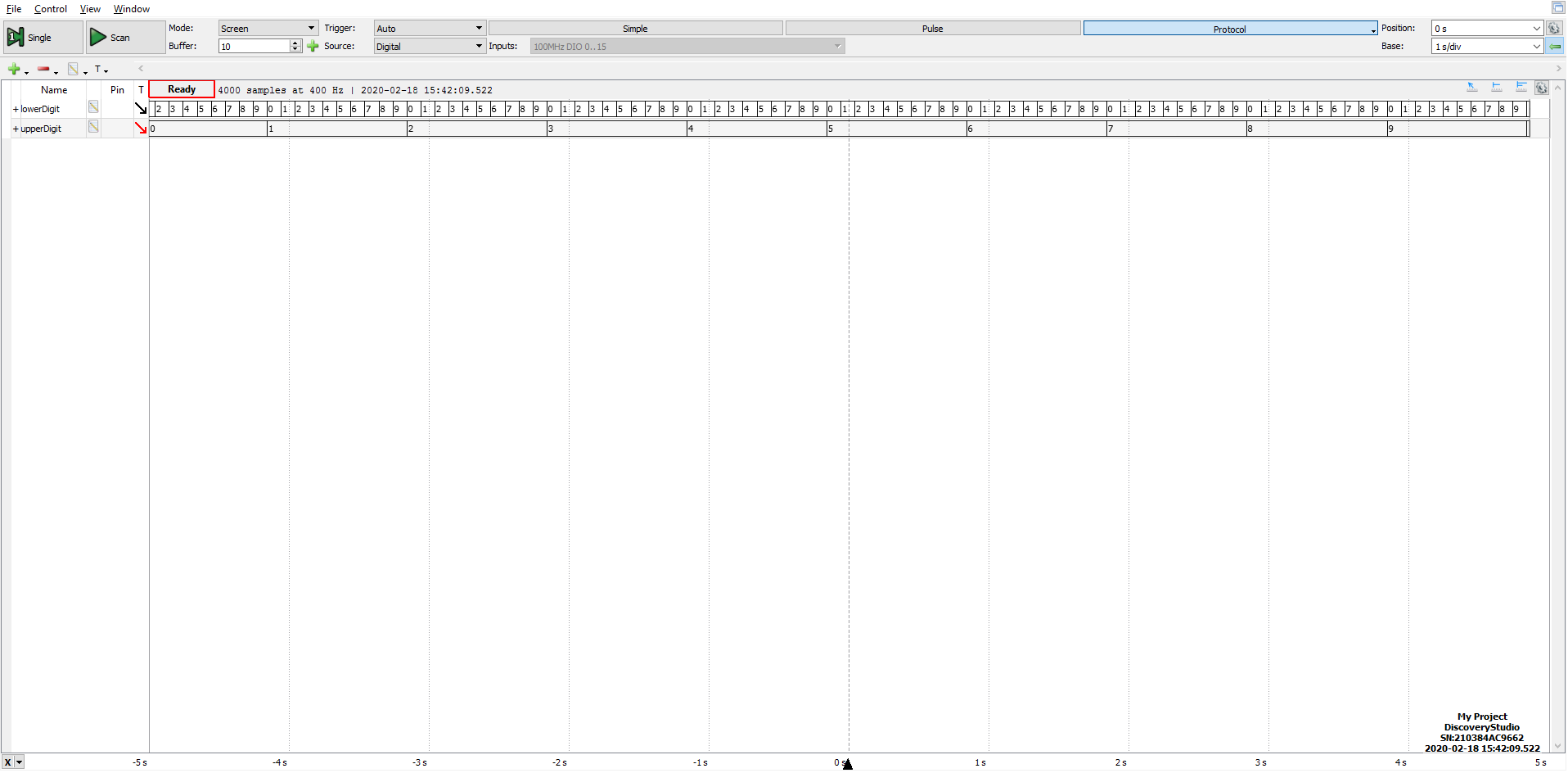The width and height of the screenshot is (1568, 773).
Task: Click the X cursors button at the bottom left
Action: coord(7,762)
